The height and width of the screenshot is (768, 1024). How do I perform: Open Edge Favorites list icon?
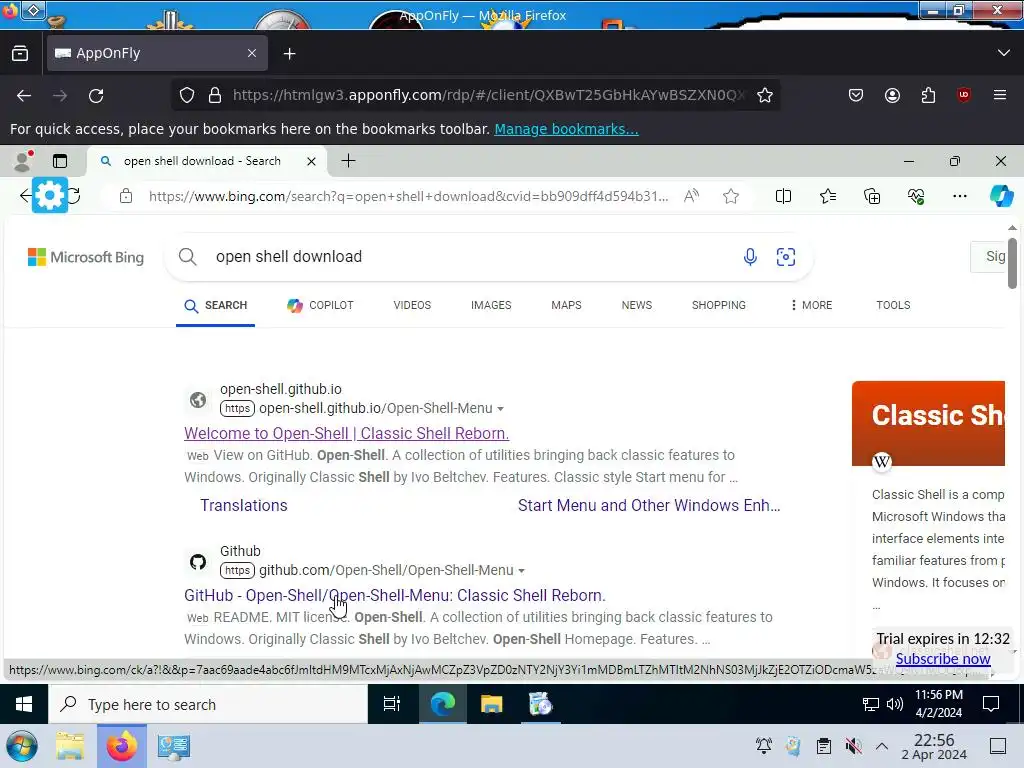pos(827,196)
